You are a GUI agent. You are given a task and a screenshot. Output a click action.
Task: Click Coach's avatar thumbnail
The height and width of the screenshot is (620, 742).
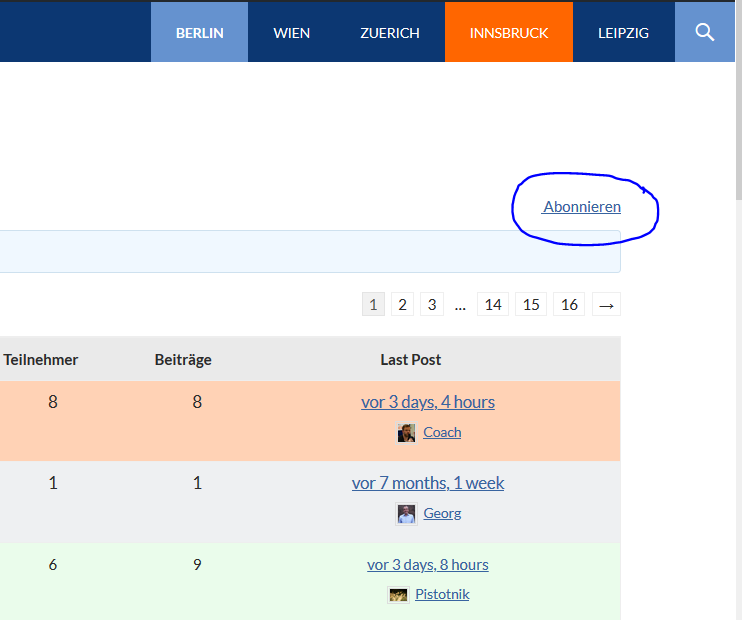406,433
